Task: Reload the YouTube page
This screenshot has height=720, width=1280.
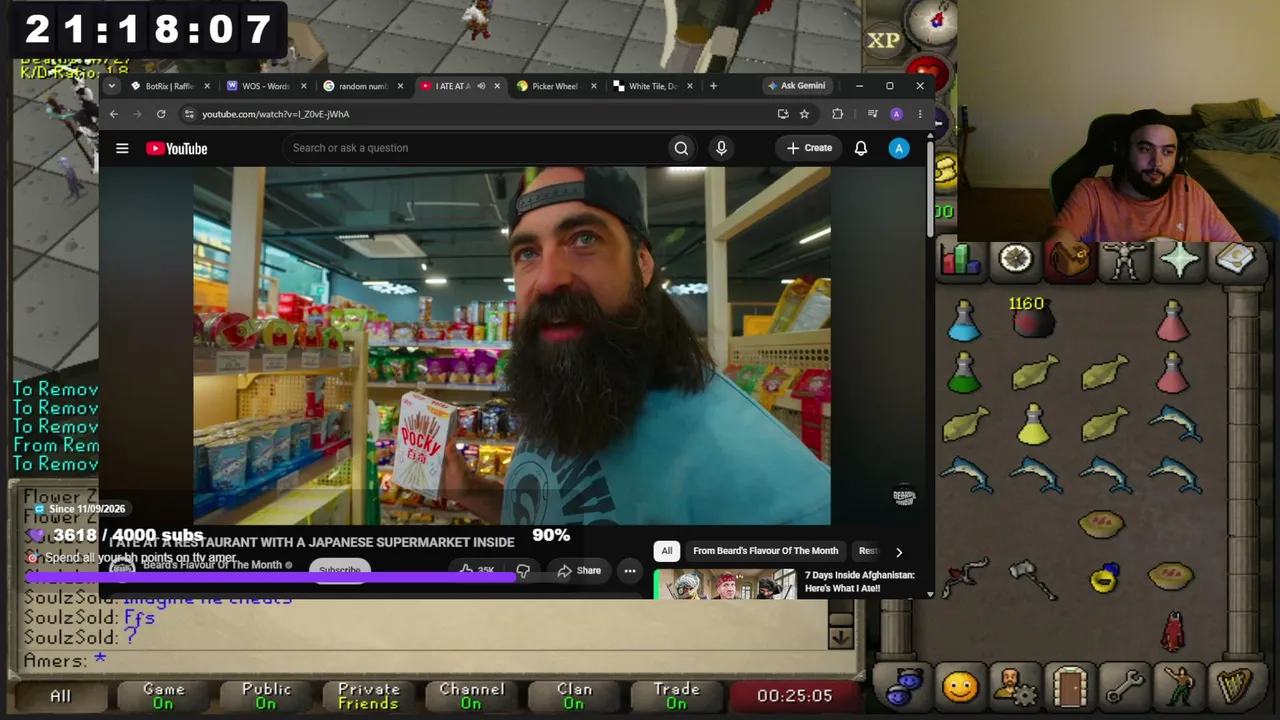Action: tap(161, 114)
